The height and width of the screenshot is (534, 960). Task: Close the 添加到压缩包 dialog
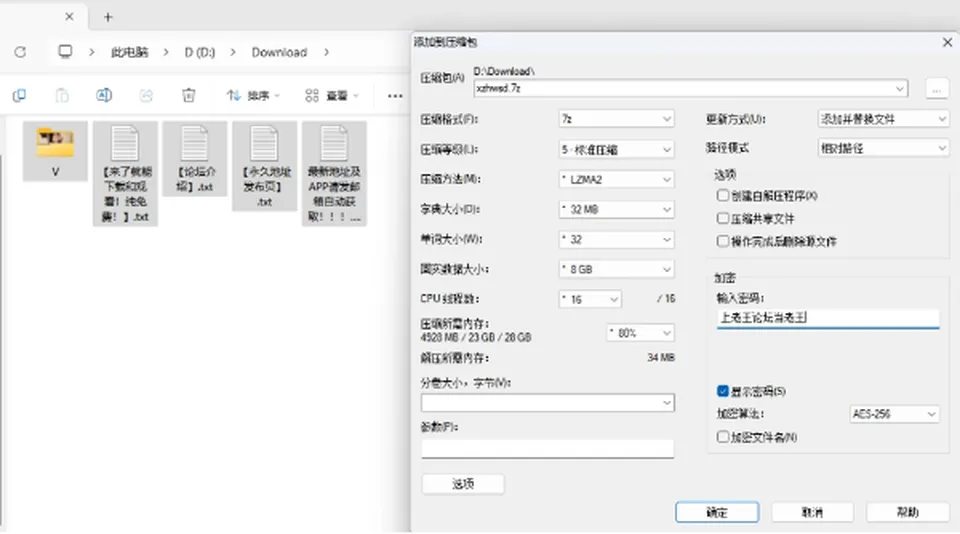(947, 42)
